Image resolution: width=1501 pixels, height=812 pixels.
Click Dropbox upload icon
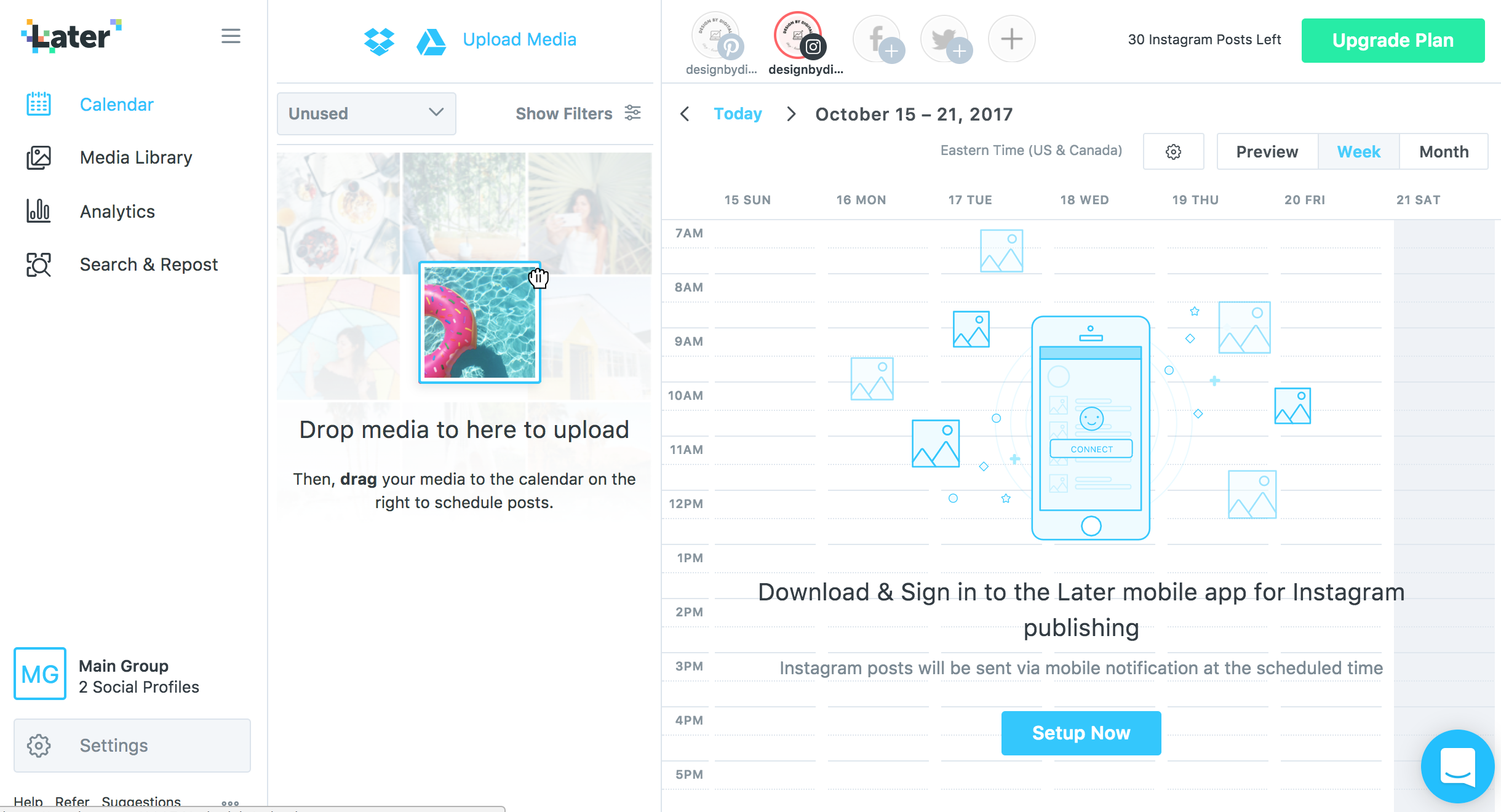380,40
